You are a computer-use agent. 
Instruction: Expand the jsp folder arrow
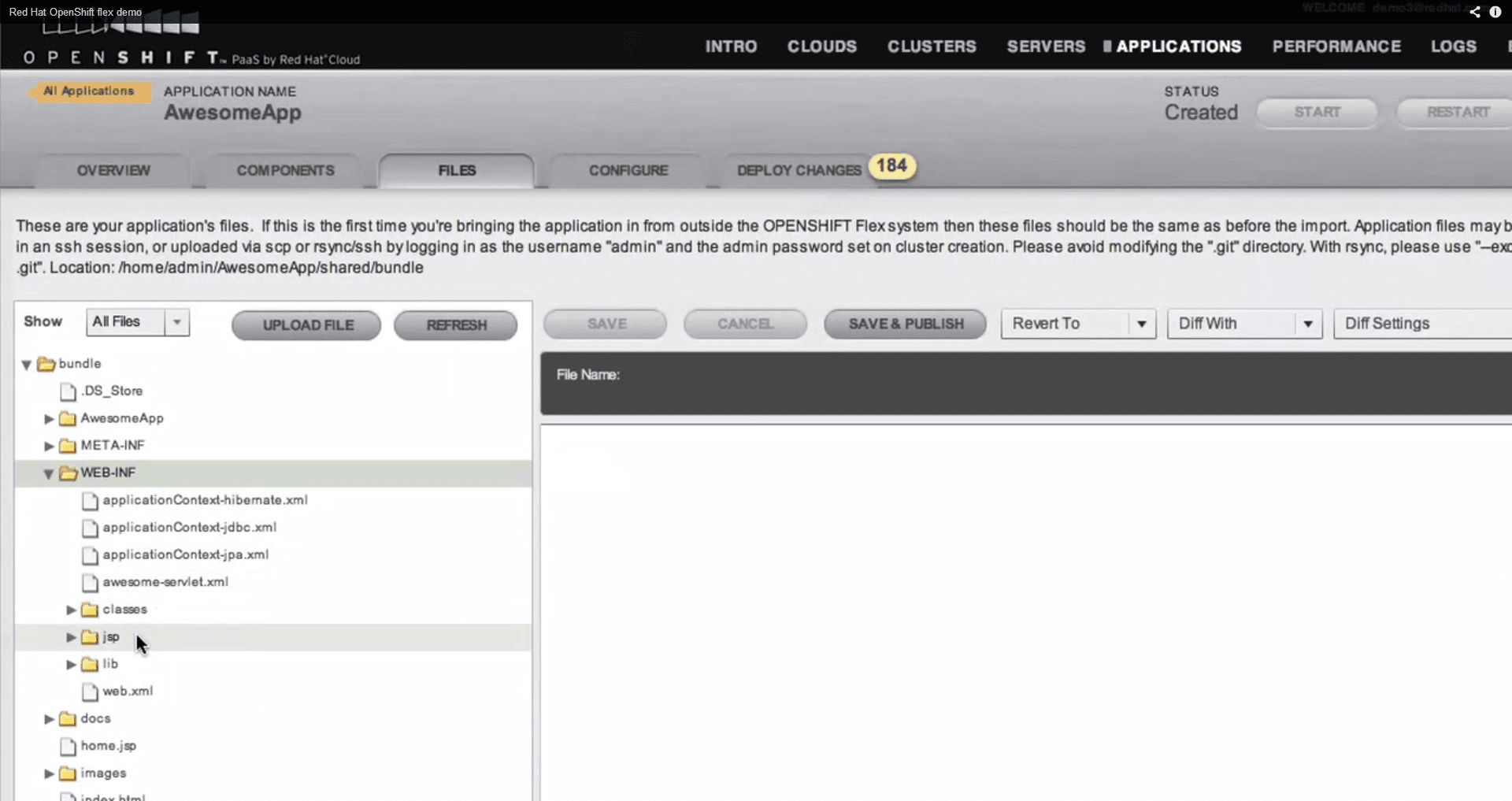(x=71, y=637)
